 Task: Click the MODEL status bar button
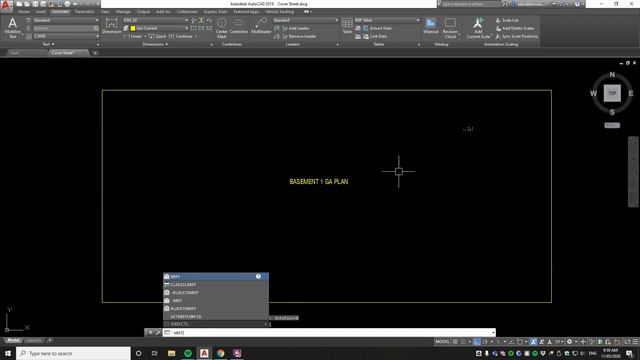(442, 342)
